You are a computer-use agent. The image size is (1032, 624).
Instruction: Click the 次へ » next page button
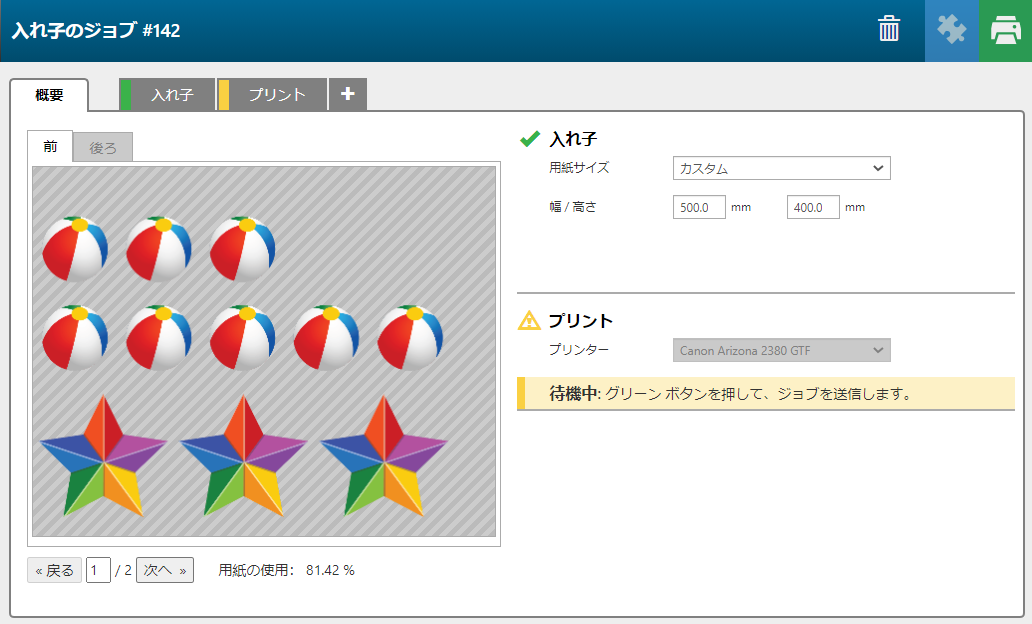point(165,571)
